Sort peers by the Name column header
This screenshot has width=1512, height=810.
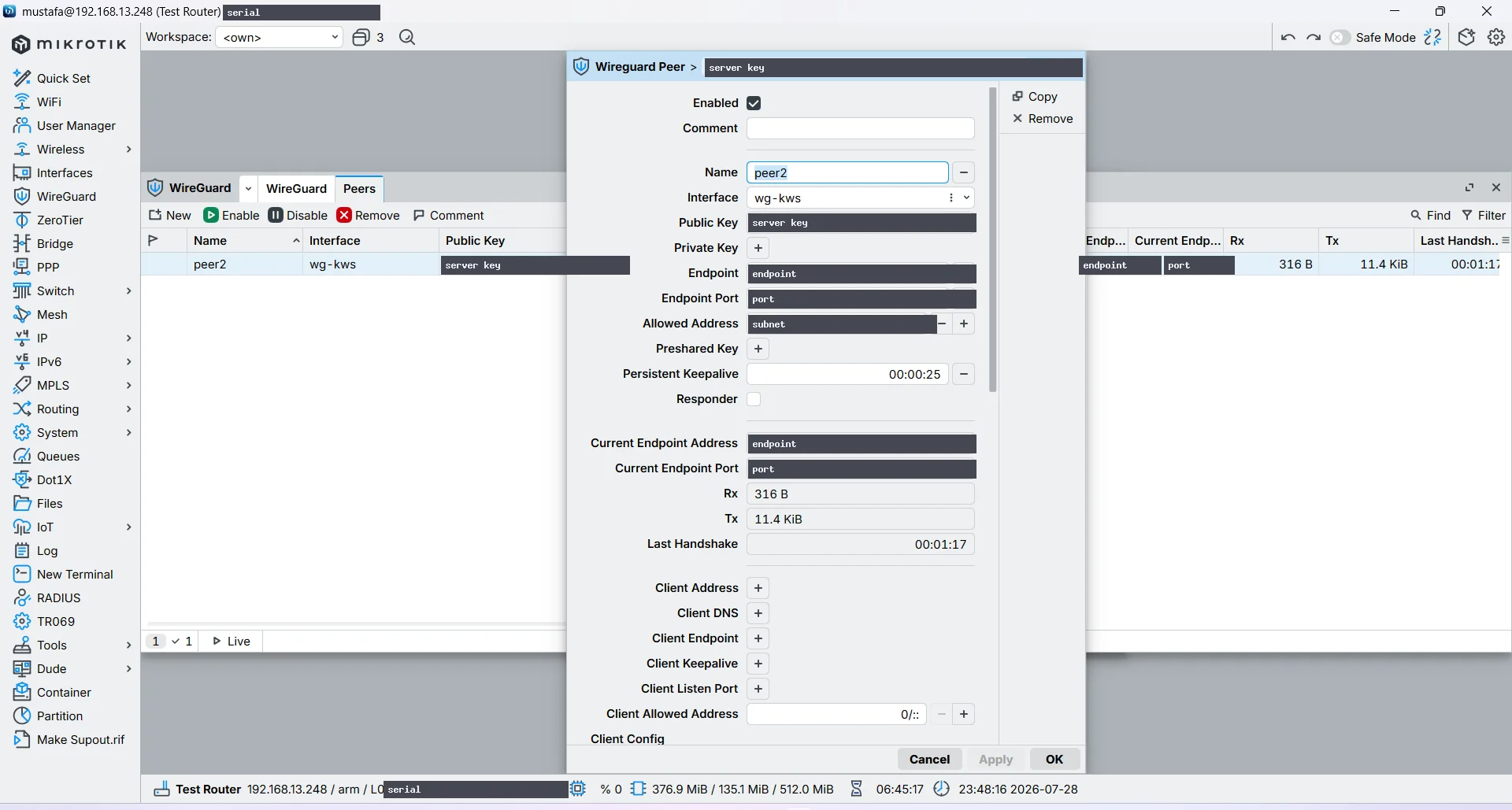point(244,240)
